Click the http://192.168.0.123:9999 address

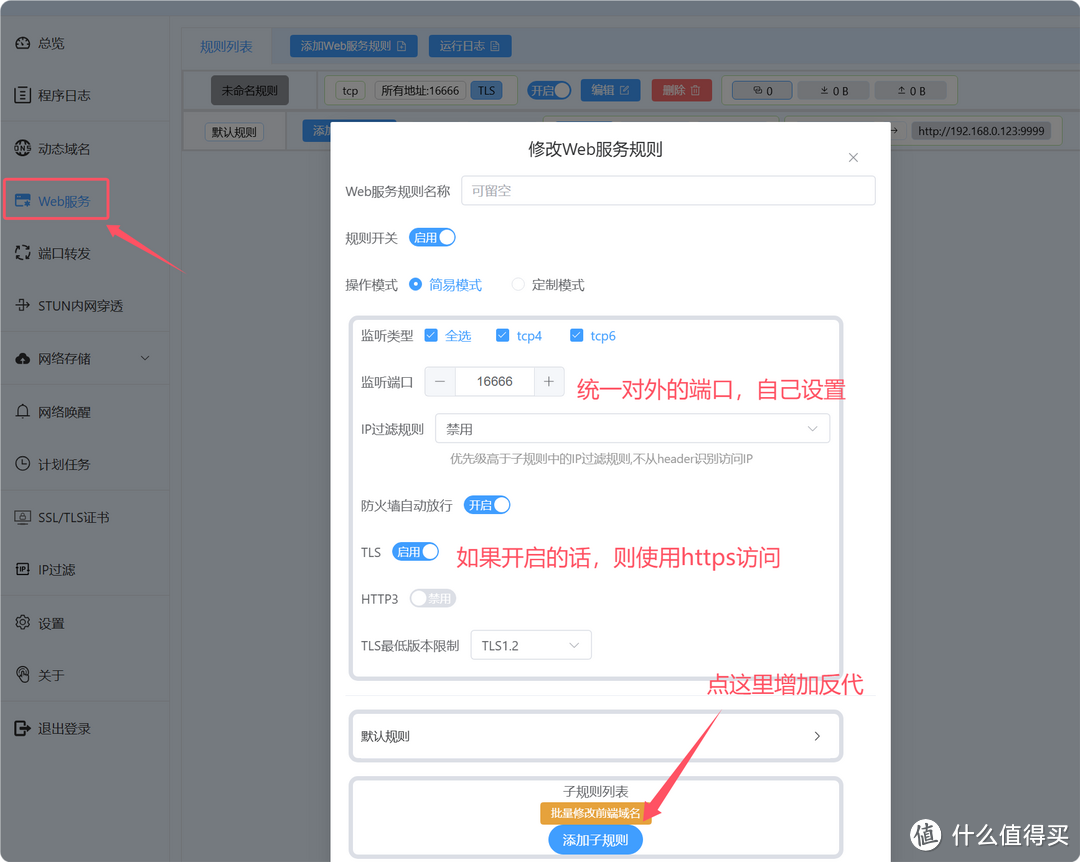tap(981, 131)
